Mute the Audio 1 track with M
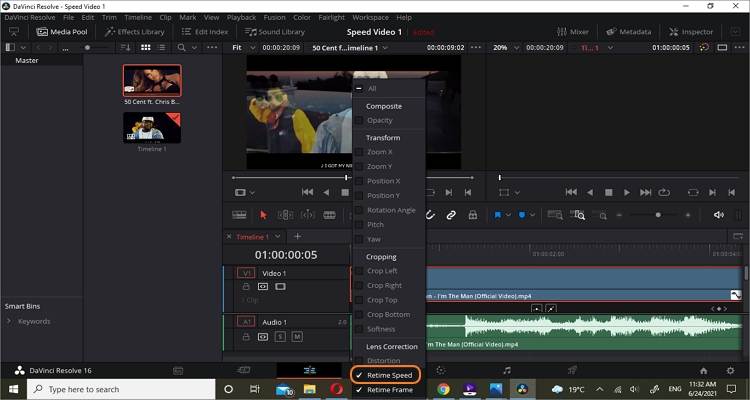750x400 pixels. point(297,337)
